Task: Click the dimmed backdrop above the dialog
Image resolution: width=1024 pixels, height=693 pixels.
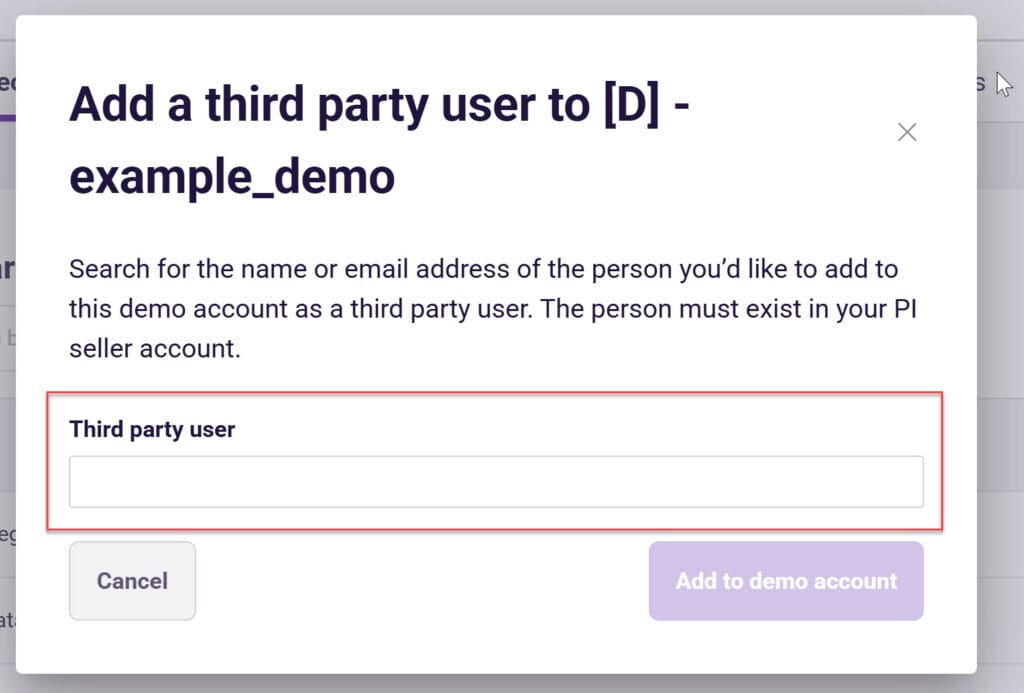Action: pyautogui.click(x=500, y=6)
